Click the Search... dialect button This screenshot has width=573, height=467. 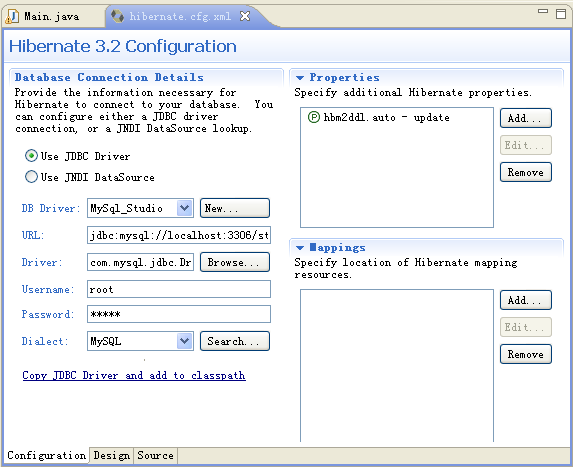pyautogui.click(x=235, y=341)
